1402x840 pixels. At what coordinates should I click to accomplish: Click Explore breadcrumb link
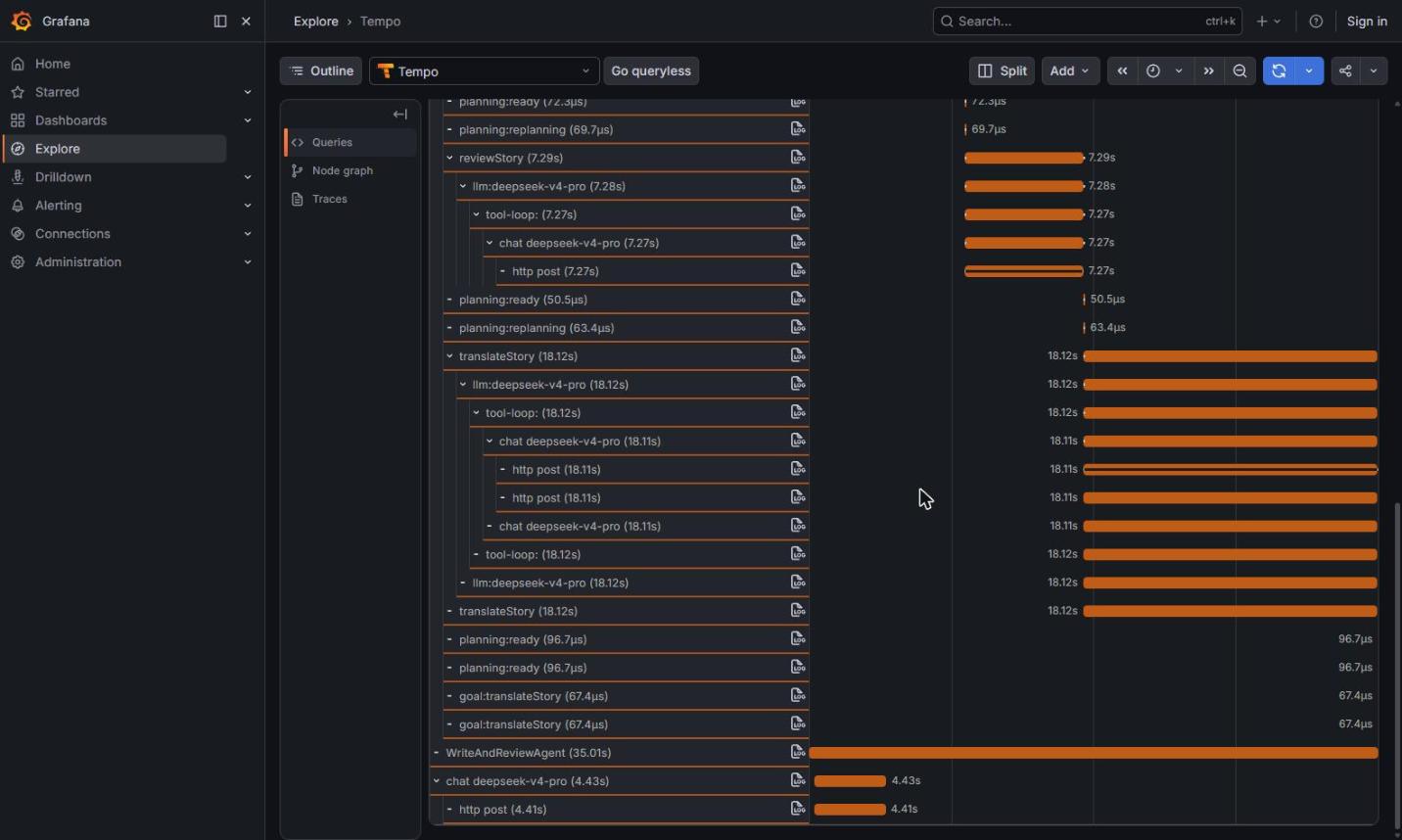316,21
